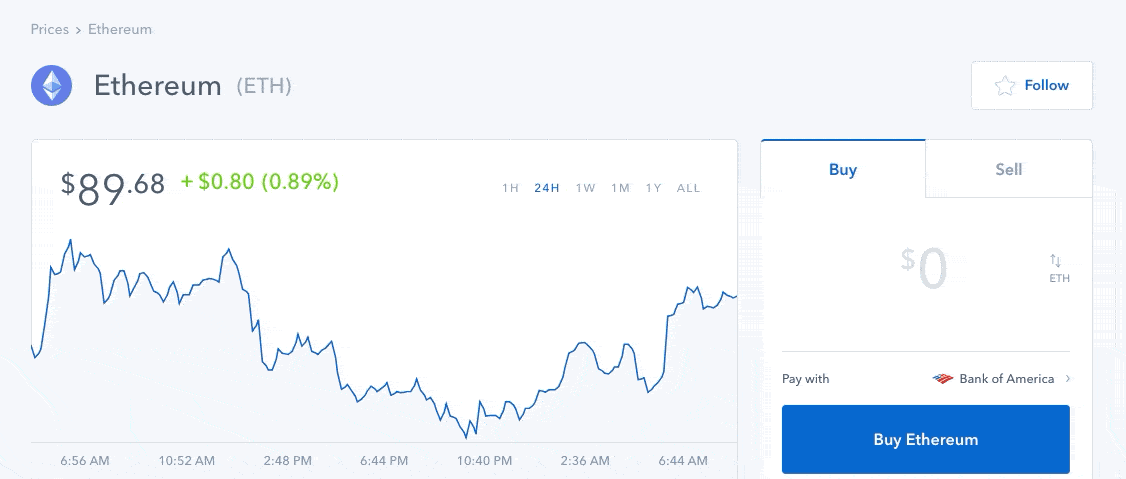Toggle the USD/ETH swap arrows icon
Image resolution: width=1126 pixels, height=479 pixels.
1055,260
